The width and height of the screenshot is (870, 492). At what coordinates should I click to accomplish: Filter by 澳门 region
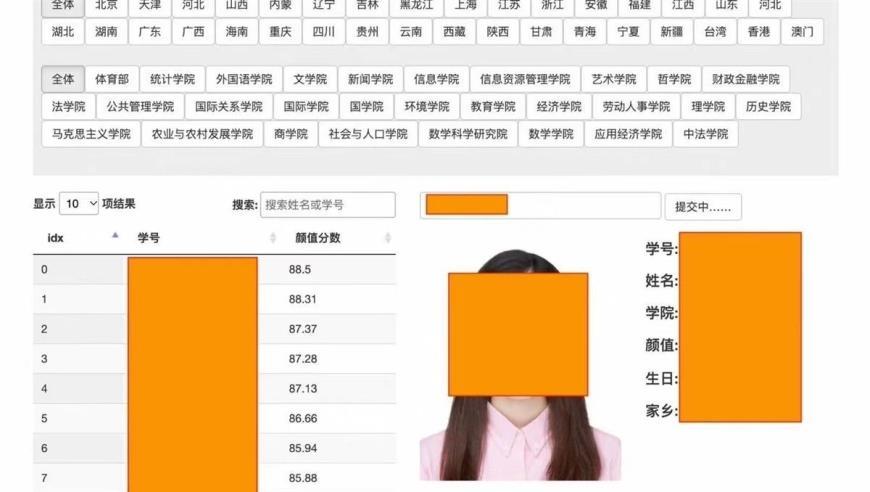point(802,32)
